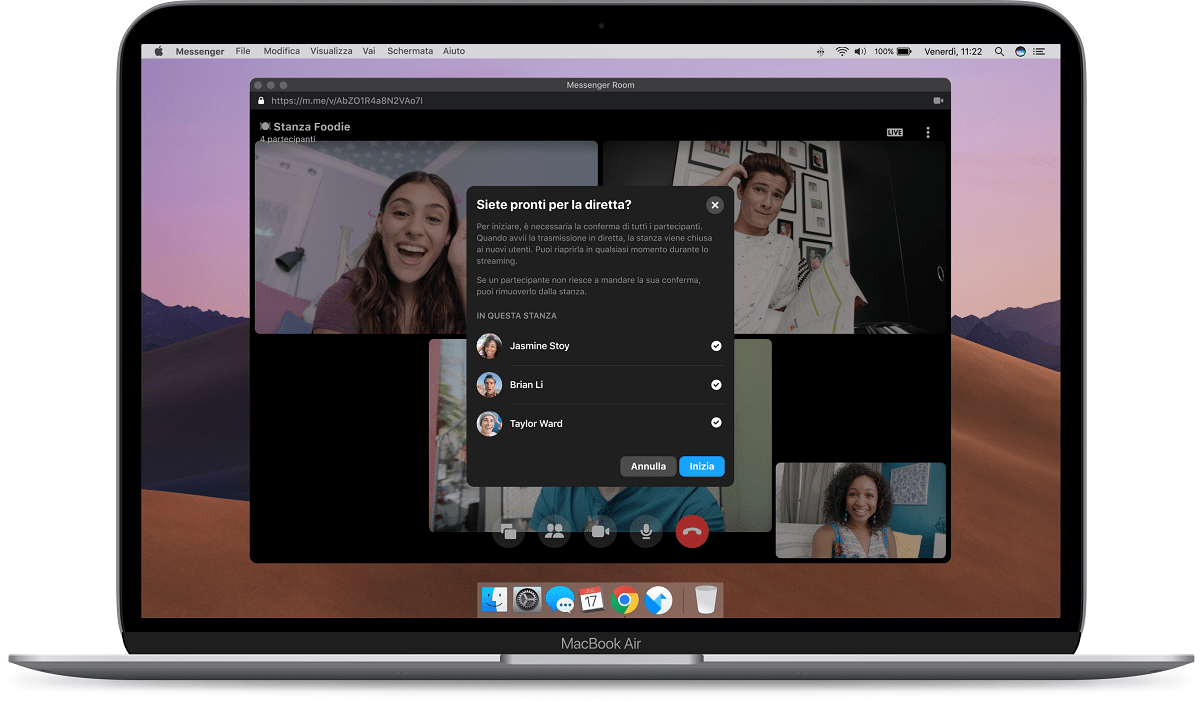Click the lock icon beside the URL
This screenshot has height=702, width=1200.
tap(261, 101)
